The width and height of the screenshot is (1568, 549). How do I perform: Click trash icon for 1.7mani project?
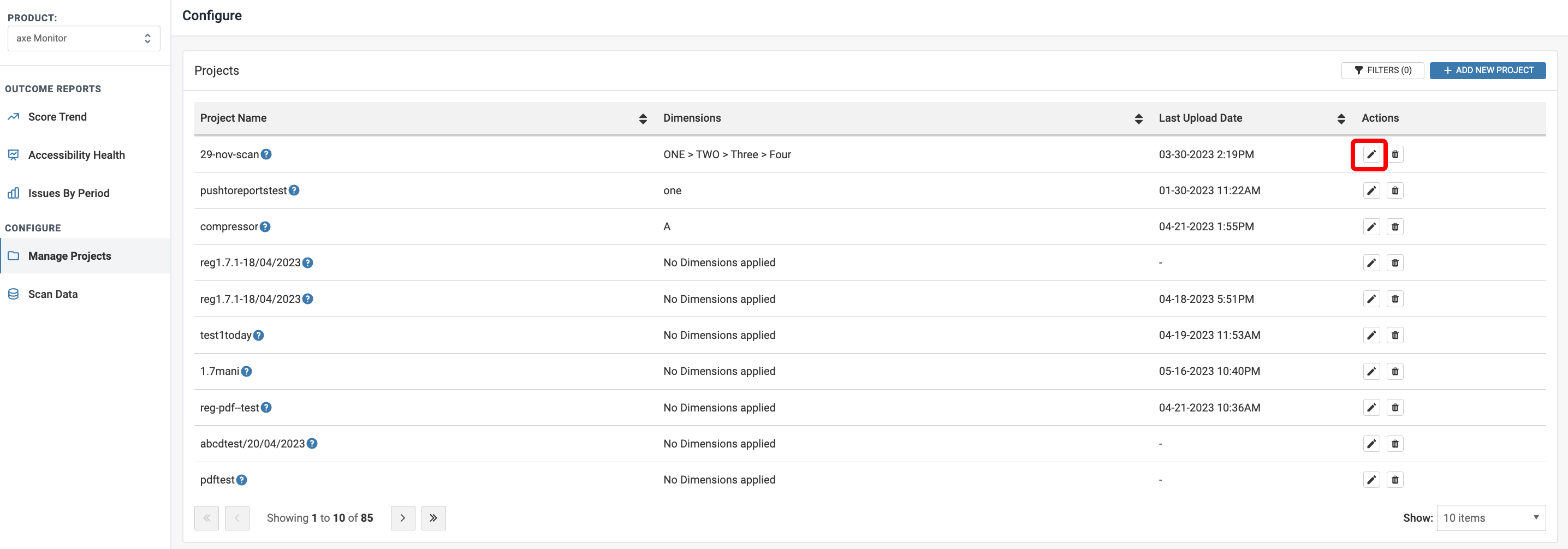click(x=1394, y=371)
